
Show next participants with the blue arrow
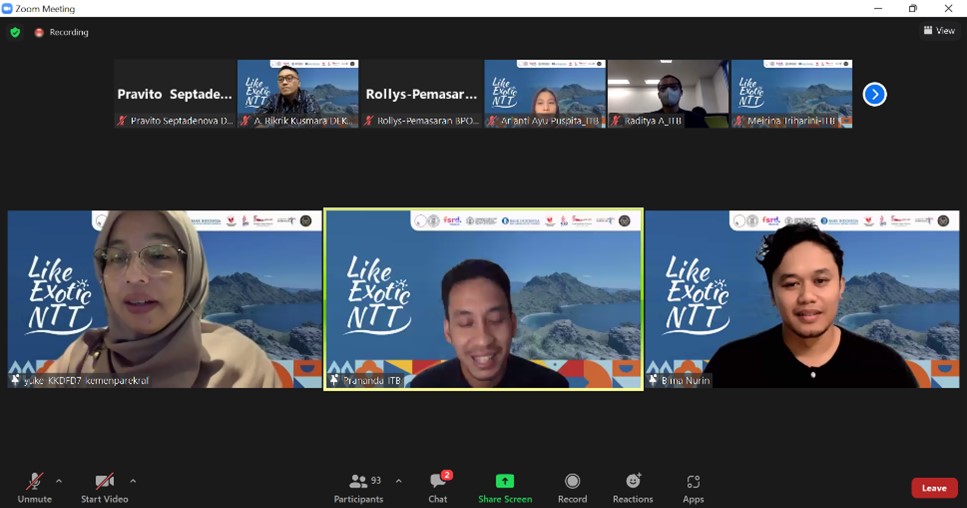click(x=874, y=94)
